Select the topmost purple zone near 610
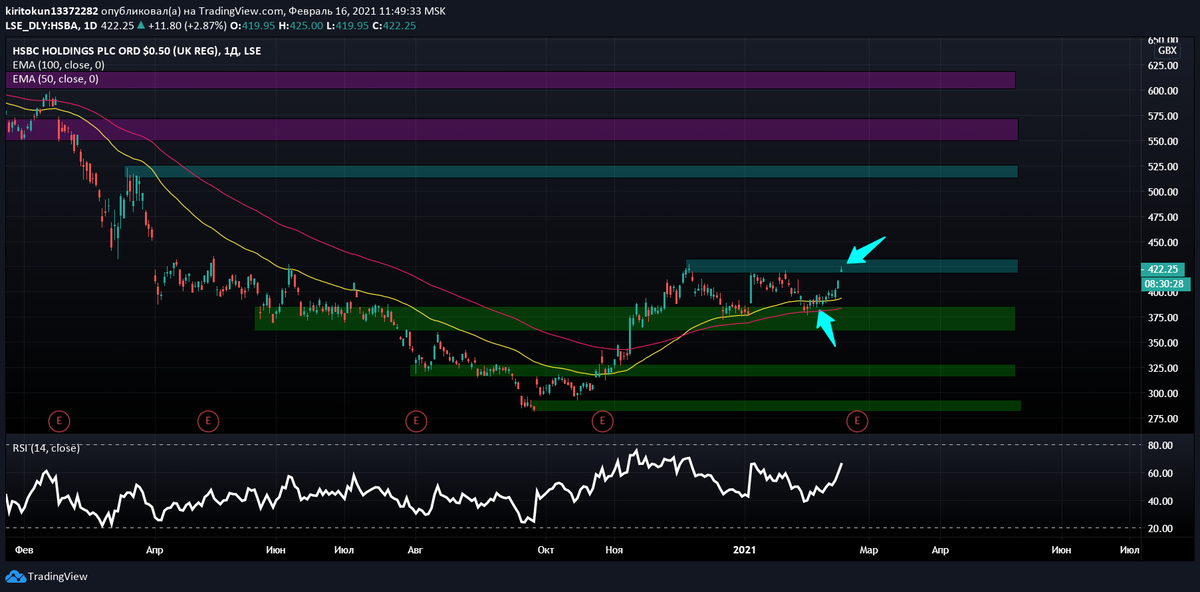Screen dimensions: 1200x592 (511, 80)
